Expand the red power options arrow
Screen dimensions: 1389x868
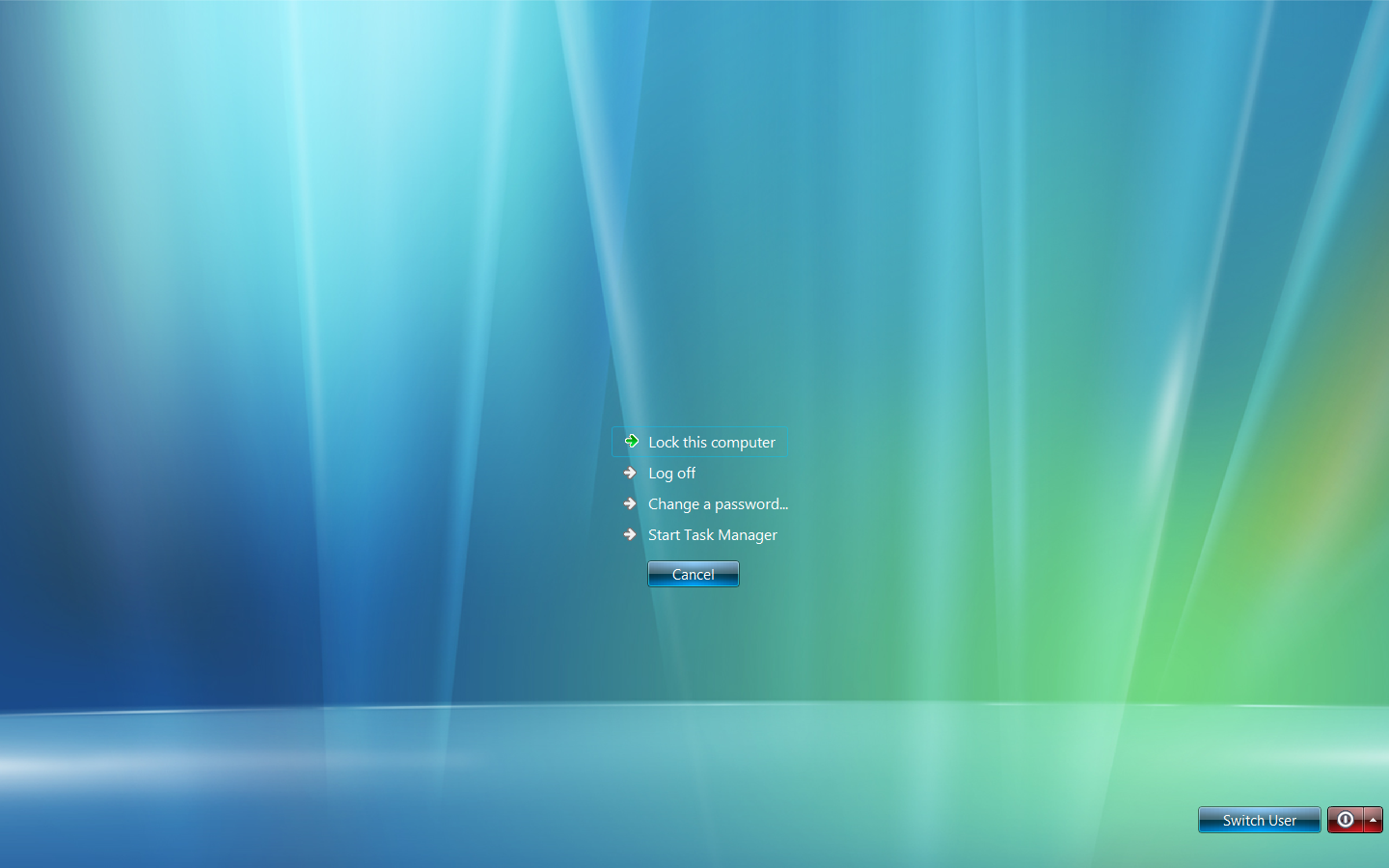tap(1373, 820)
